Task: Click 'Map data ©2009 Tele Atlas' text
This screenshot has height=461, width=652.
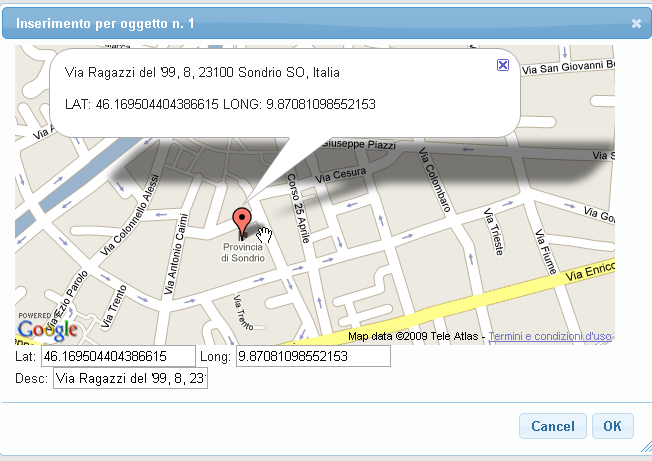Action: tap(413, 336)
